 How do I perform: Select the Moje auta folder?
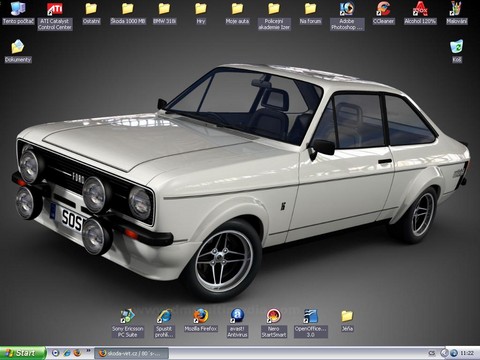click(237, 13)
